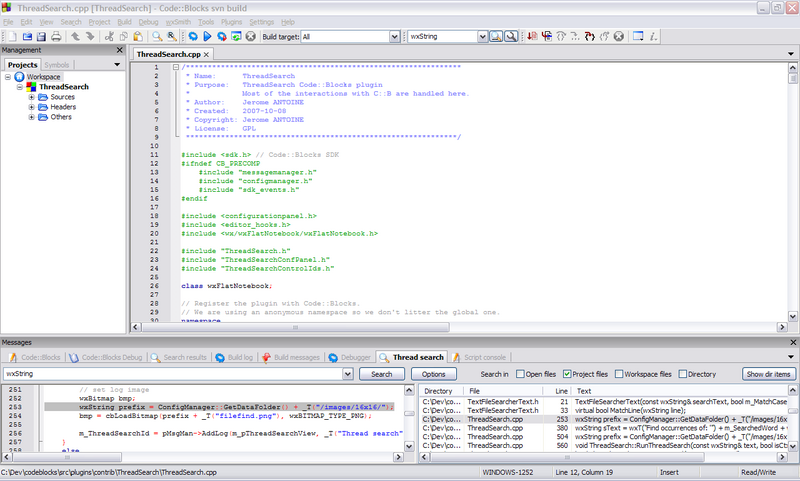Switch to the Build log tab

234,358
